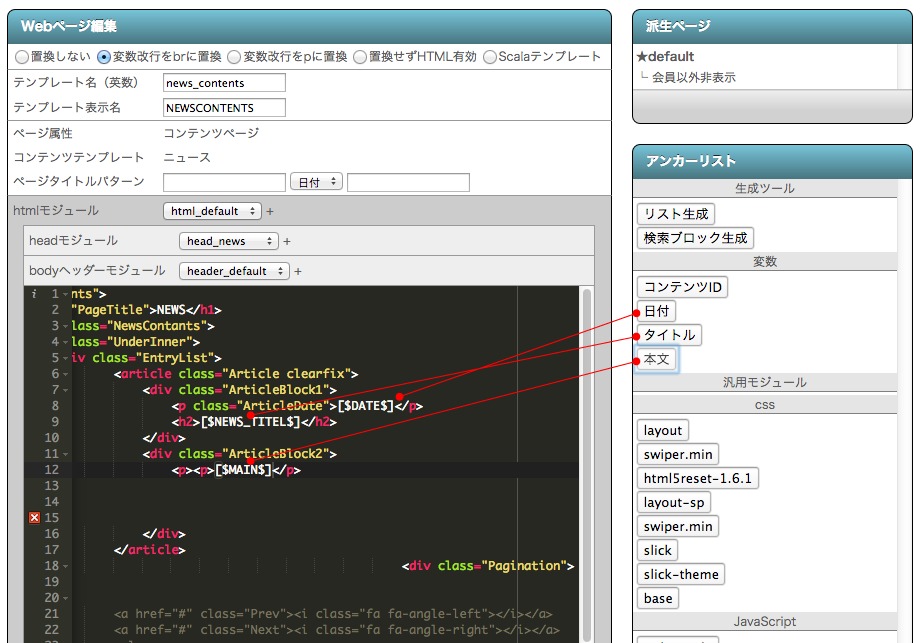Open the 日付 title pattern dropdown
The width and height of the screenshot is (921, 643).
317,182
